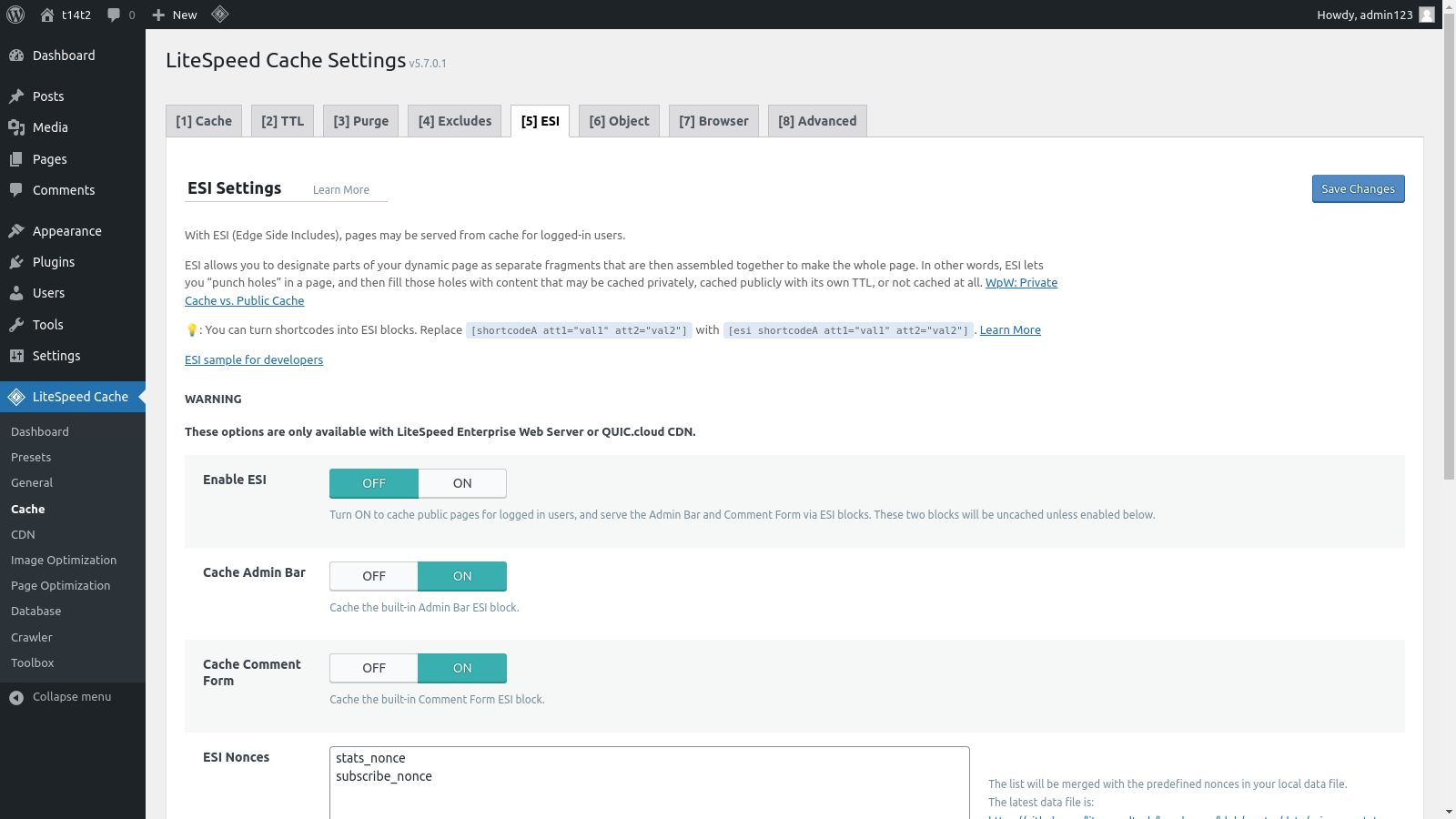Switch to the [8] Advanced tab
Screen dimensions: 1456x819
816,120
